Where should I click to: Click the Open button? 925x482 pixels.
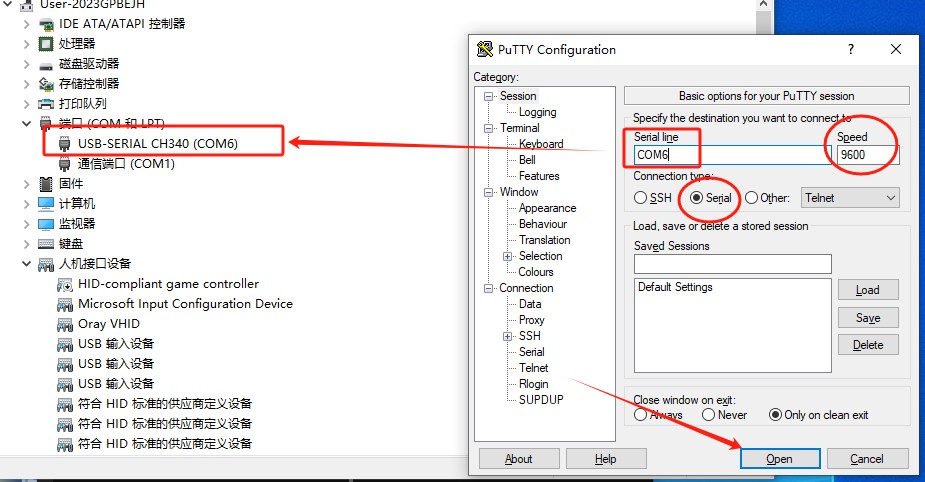780,459
